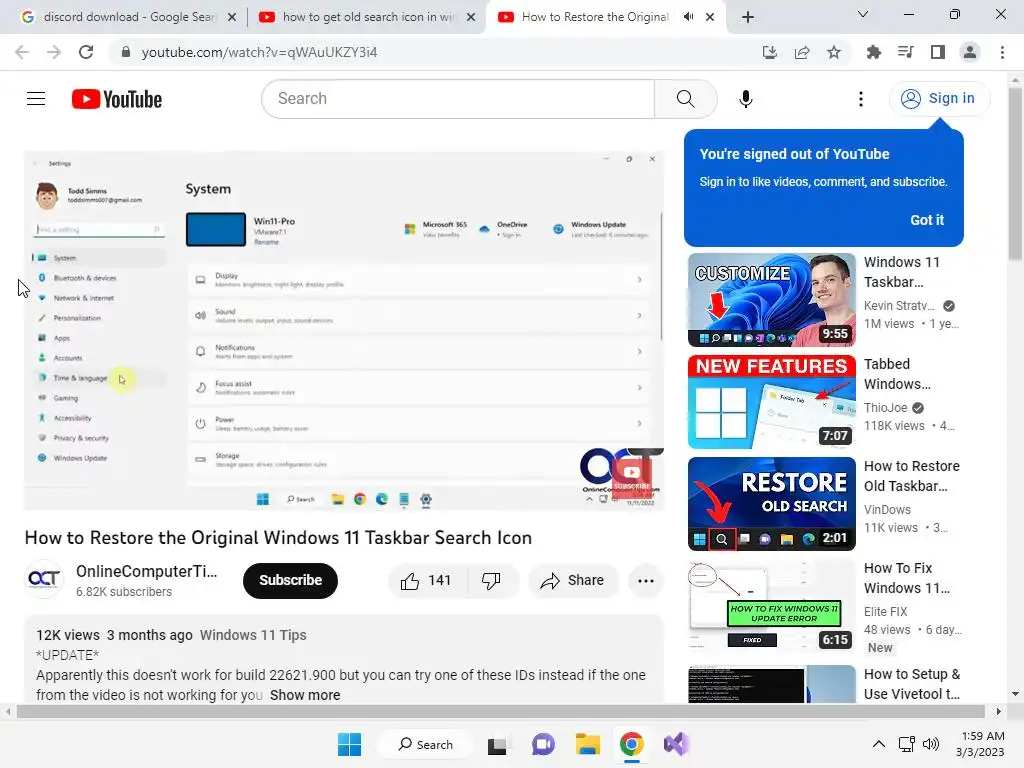This screenshot has height=768, width=1024.
Task: Open YouTube settings three-dot menu
Action: 861,99
